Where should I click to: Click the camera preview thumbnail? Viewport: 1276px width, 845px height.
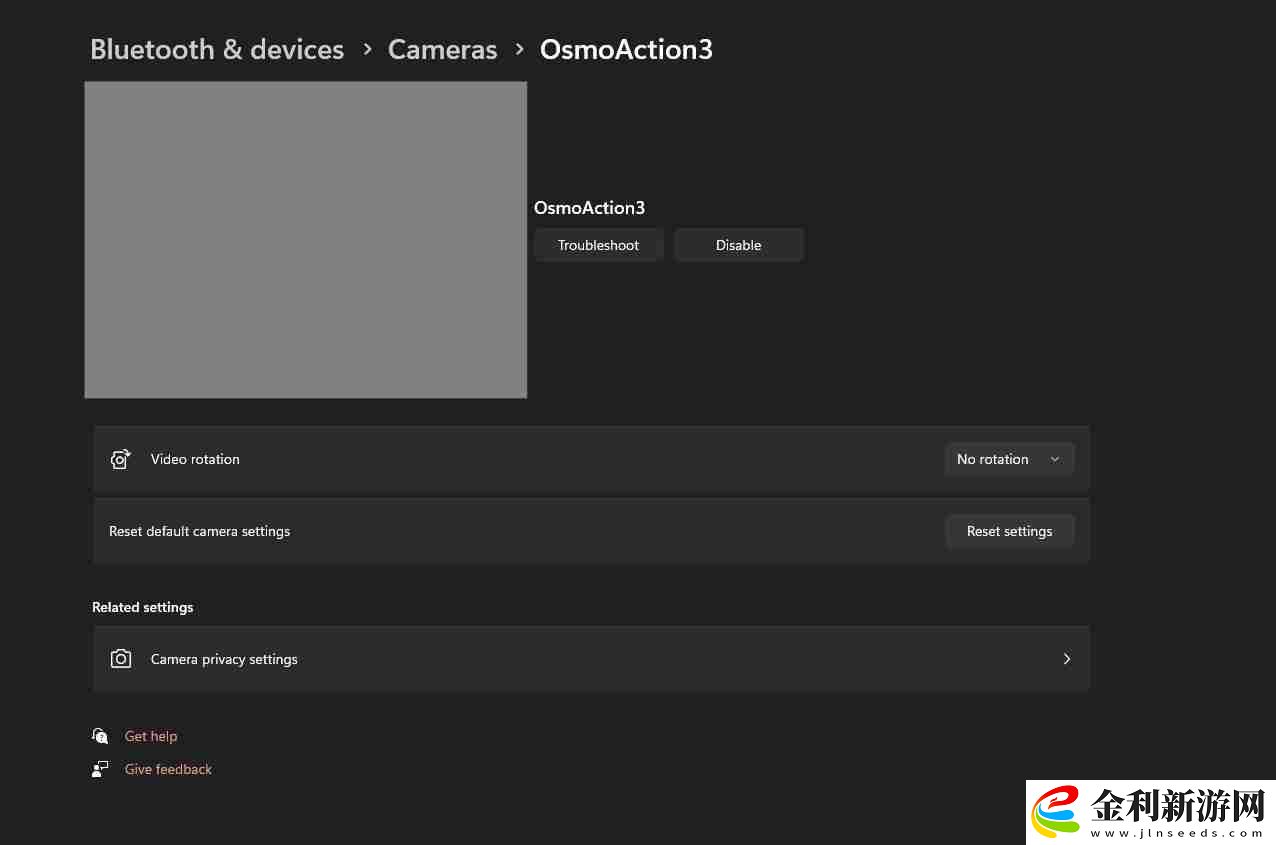[306, 240]
